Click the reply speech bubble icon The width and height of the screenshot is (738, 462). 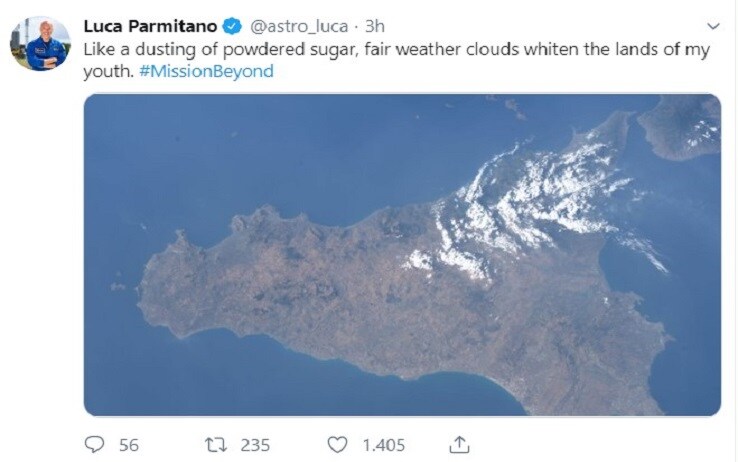(94, 445)
